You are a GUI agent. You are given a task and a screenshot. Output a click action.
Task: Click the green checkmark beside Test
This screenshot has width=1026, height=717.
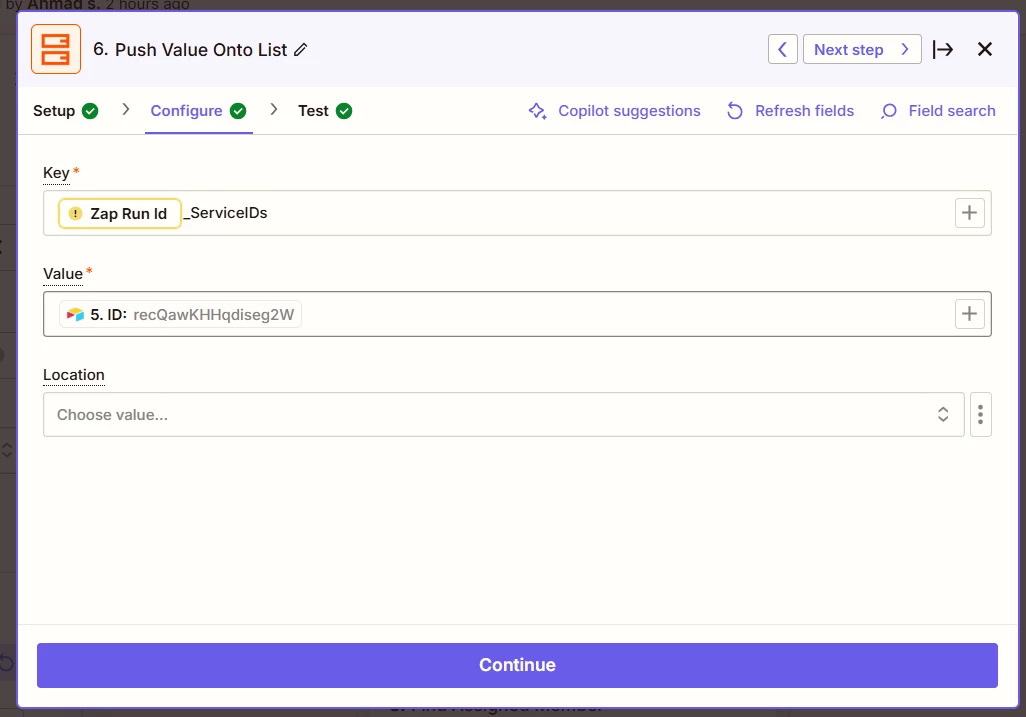pyautogui.click(x=344, y=111)
